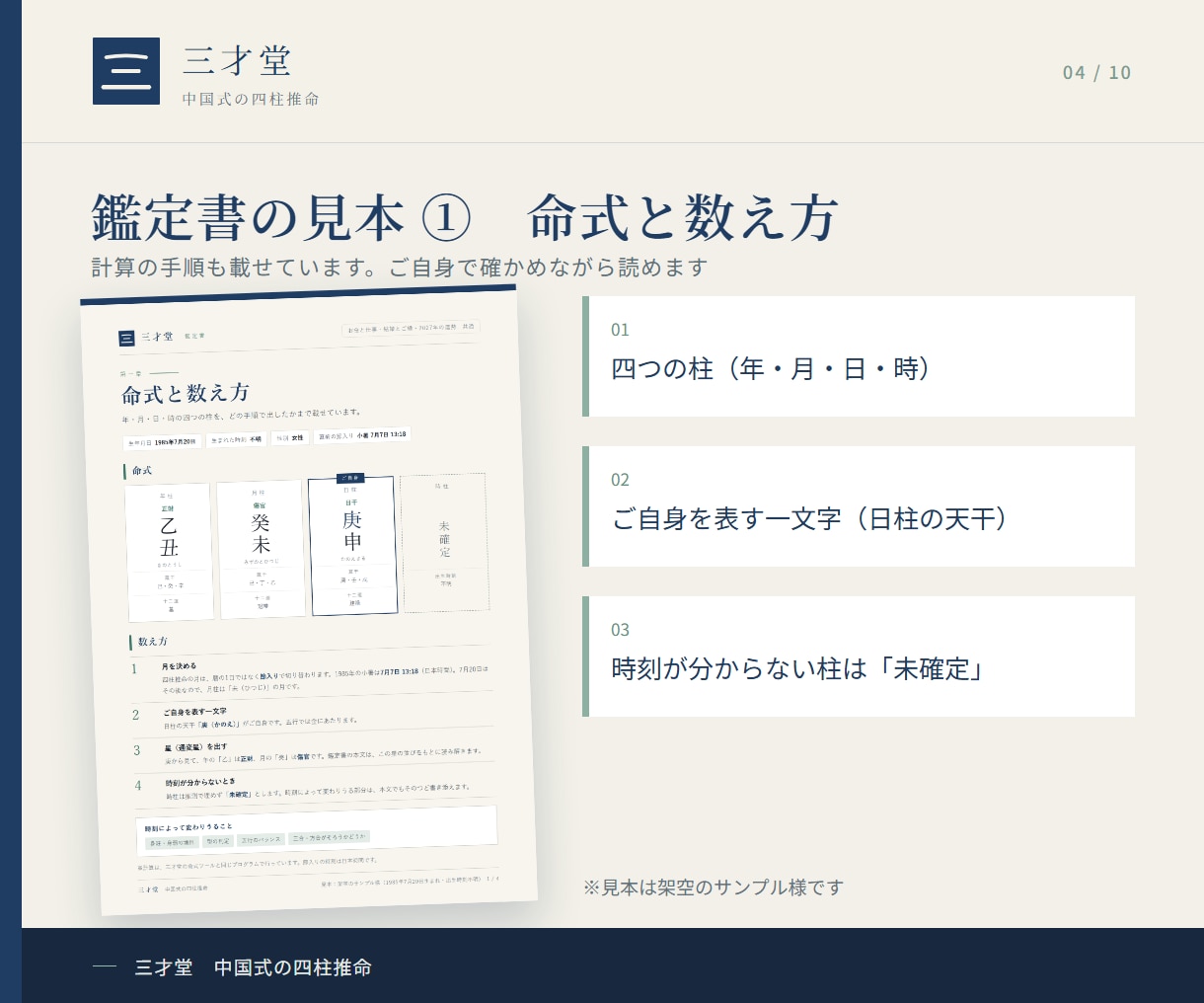Click the highlighted 日柱 card showing 庚申
Image resolution: width=1204 pixels, height=1003 pixels.
click(352, 545)
